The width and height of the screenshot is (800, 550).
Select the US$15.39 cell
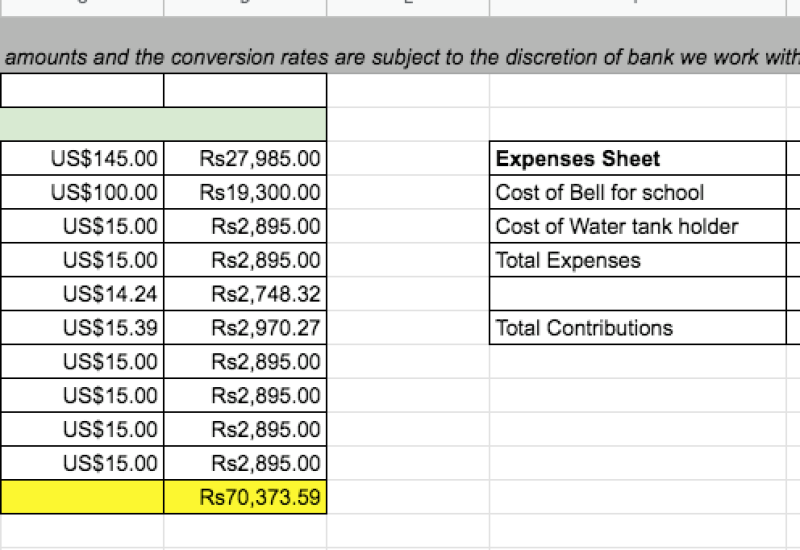82,328
